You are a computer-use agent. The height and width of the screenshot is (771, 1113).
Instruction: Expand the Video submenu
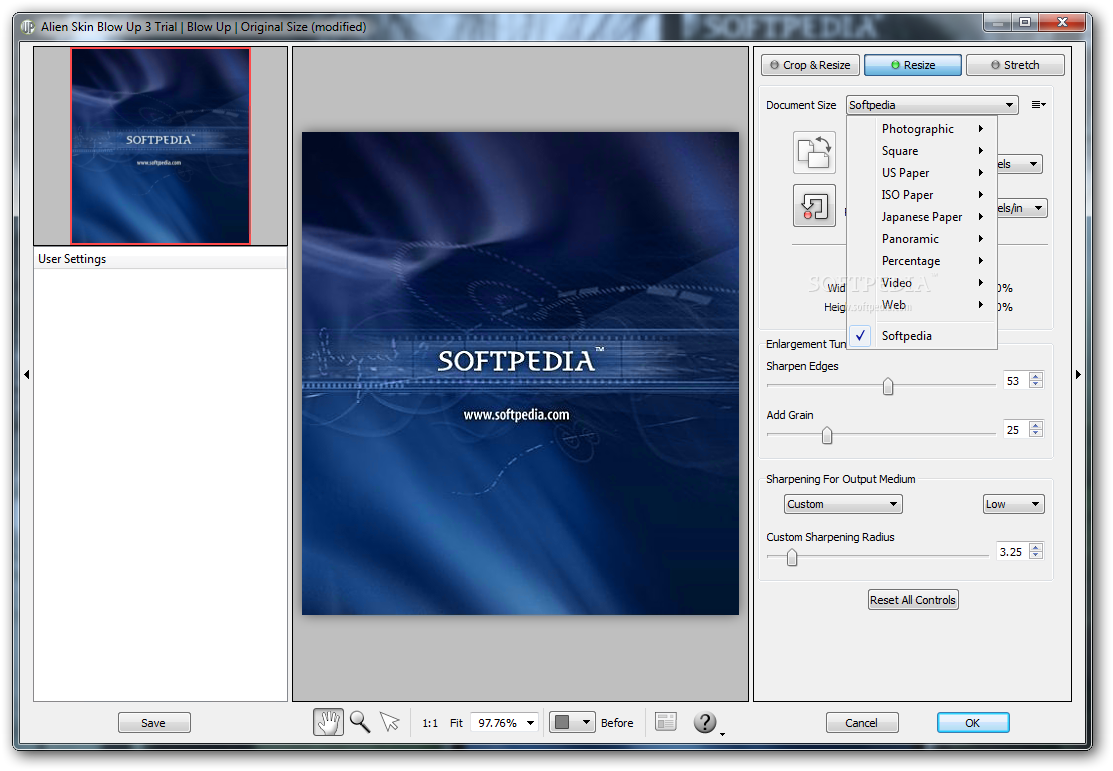(922, 283)
